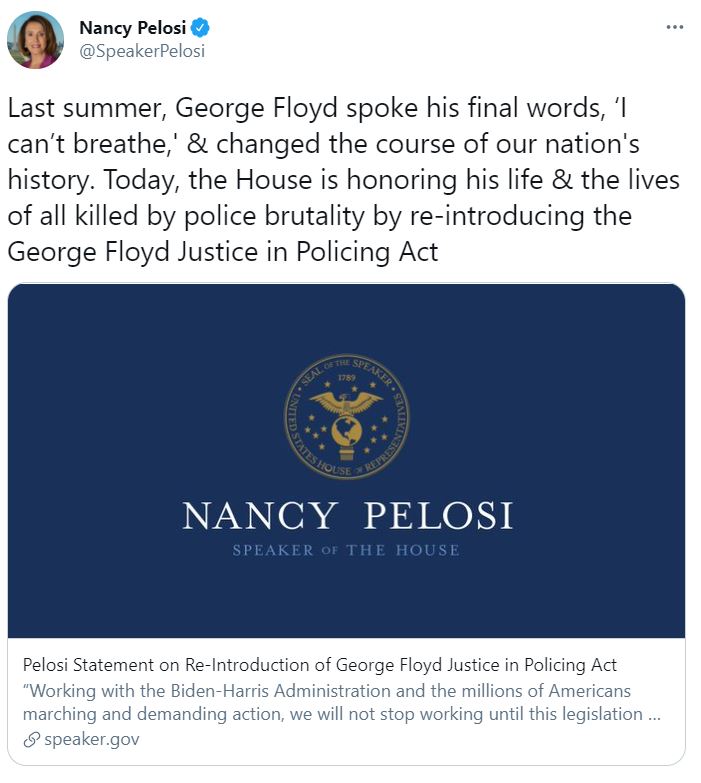This screenshot has height=783, width=701.
Task: Open the three-dot more options menu
Action: pyautogui.click(x=675, y=27)
